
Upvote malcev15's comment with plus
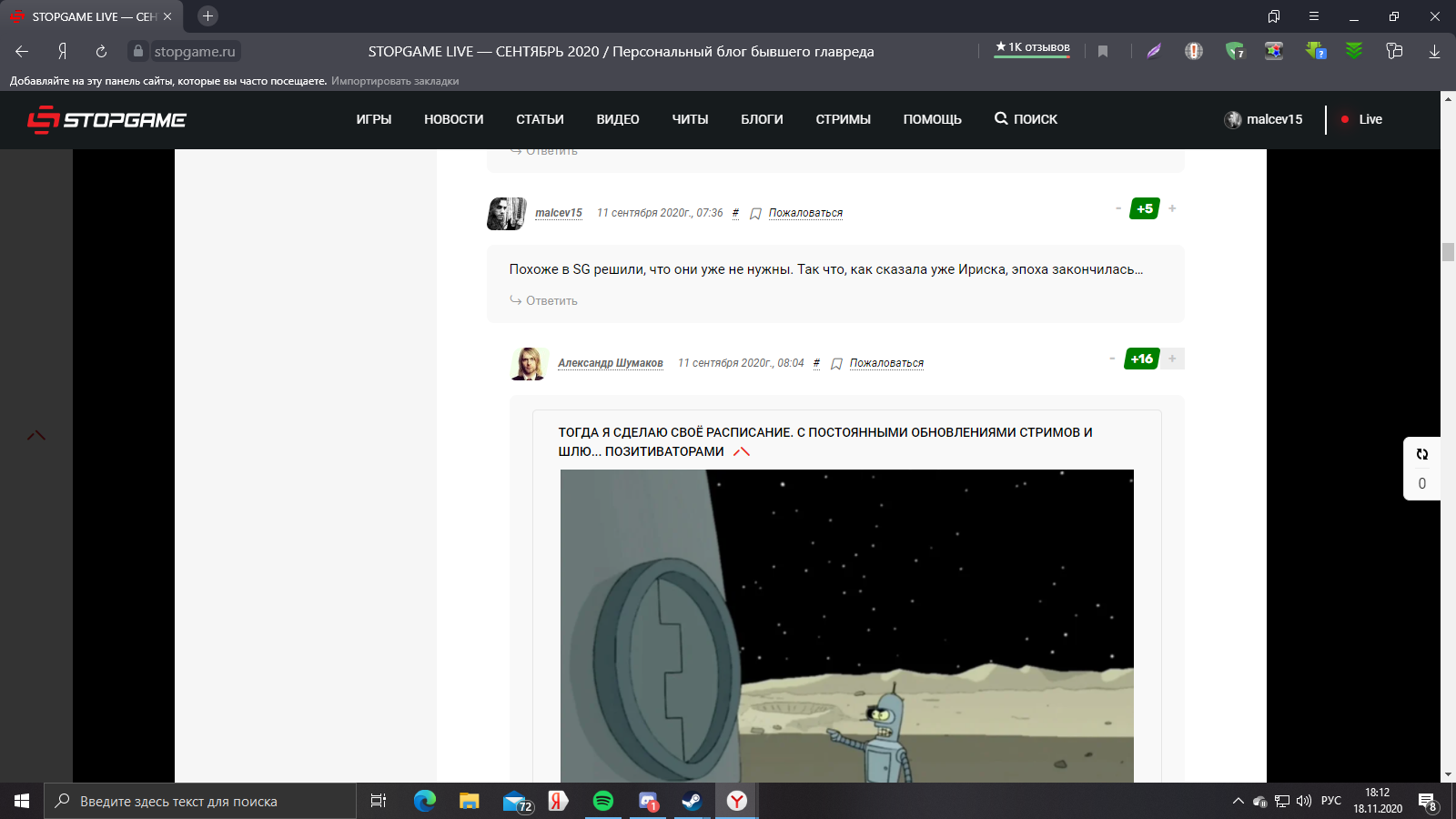click(x=1172, y=208)
